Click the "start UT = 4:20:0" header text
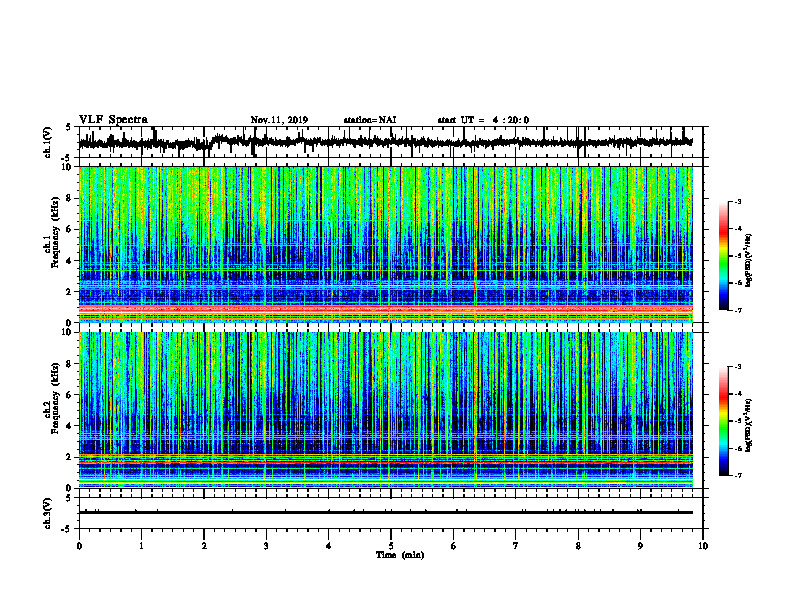The height and width of the screenshot is (612, 792). [483, 120]
